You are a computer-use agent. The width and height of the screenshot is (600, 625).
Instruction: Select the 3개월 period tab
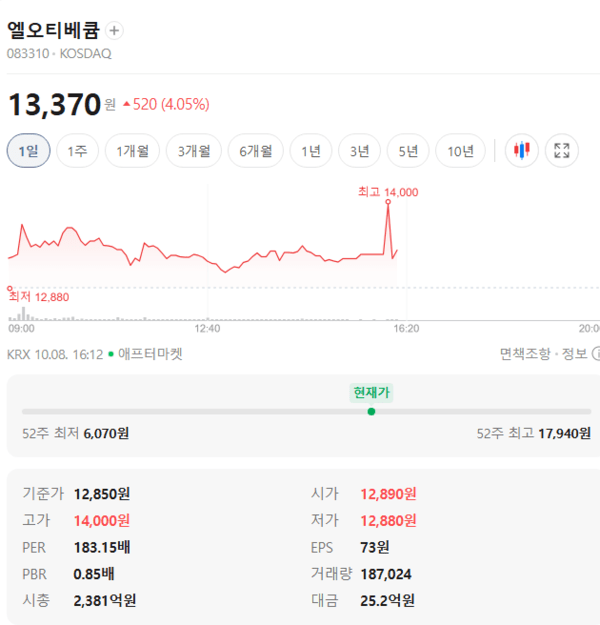point(194,151)
